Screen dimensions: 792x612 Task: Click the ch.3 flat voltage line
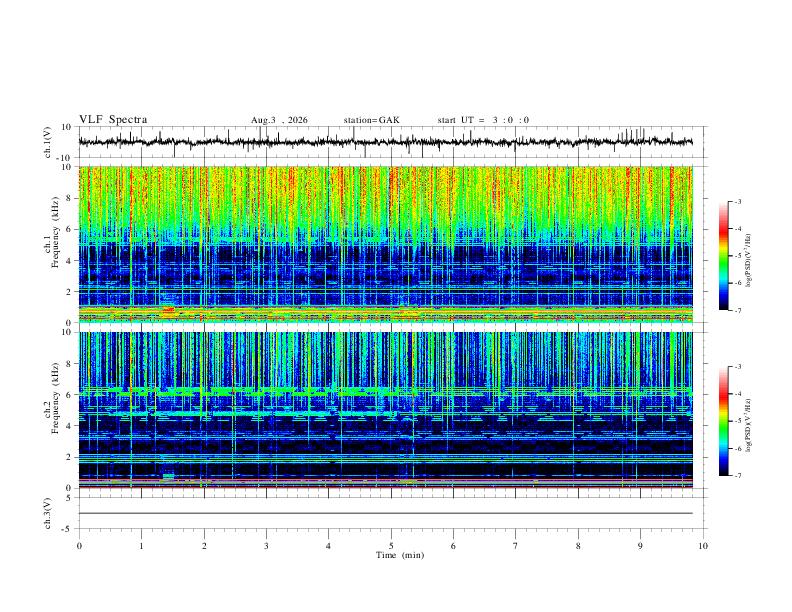(x=386, y=513)
